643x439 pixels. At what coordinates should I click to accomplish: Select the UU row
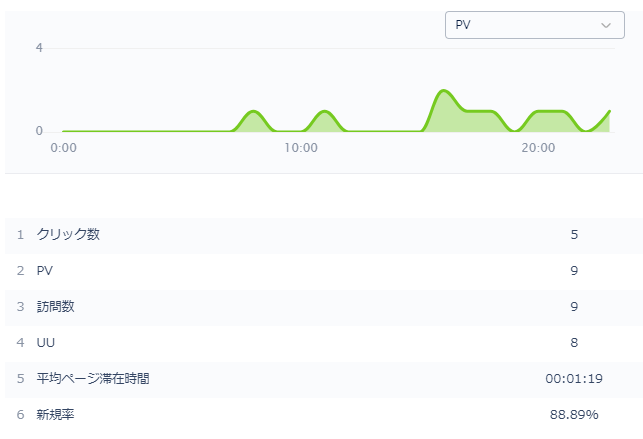[x=322, y=342]
